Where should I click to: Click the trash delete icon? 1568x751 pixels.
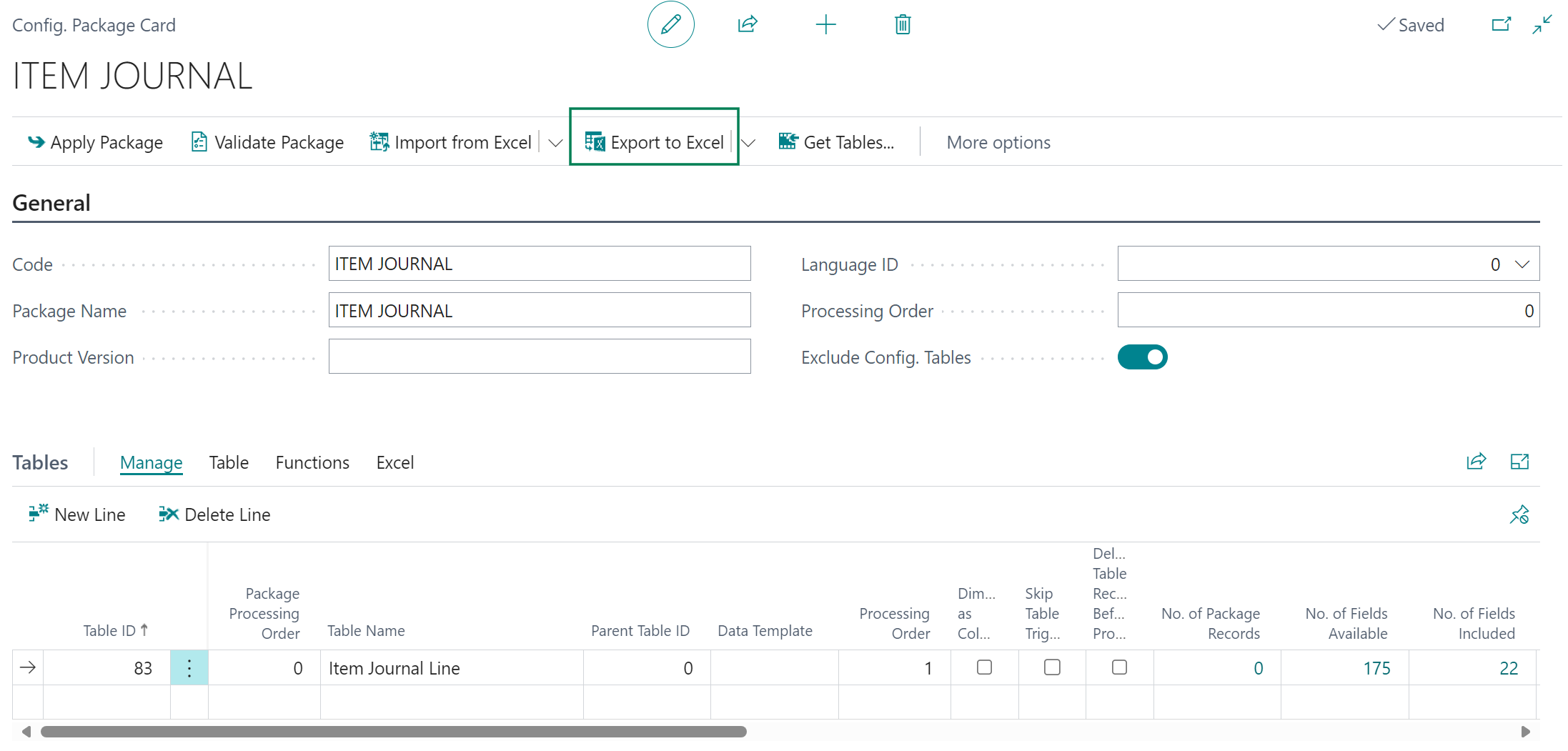click(x=903, y=25)
